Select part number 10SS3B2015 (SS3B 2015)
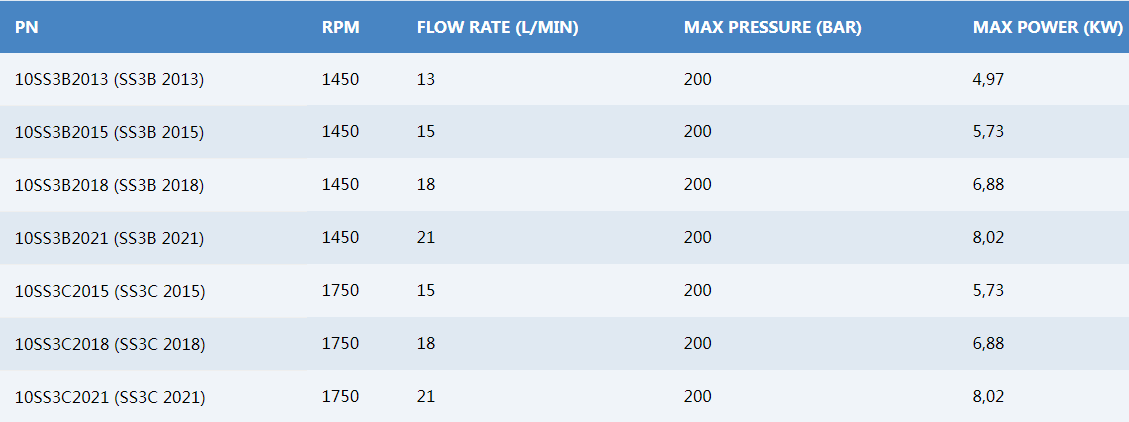Image resolution: width=1129 pixels, height=422 pixels. pos(109,132)
